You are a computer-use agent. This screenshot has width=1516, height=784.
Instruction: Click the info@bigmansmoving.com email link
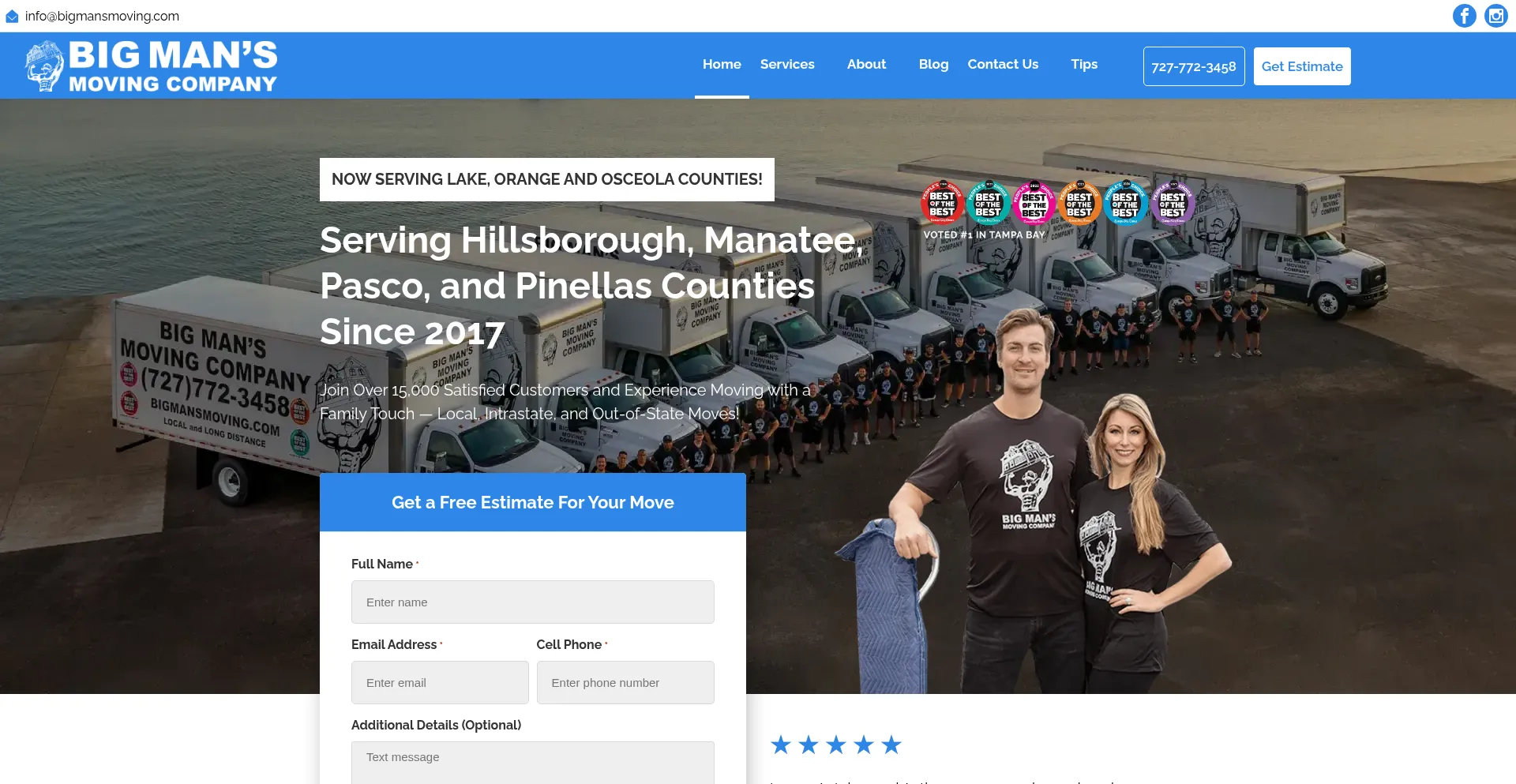click(x=102, y=17)
